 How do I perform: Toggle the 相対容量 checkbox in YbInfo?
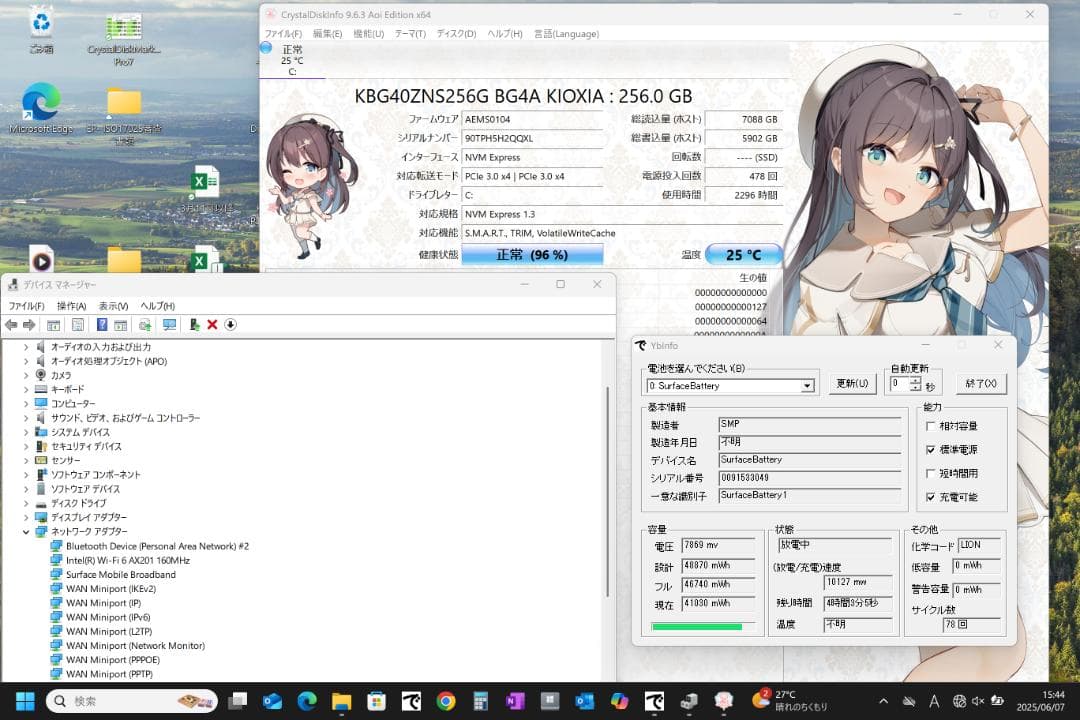pyautogui.click(x=931, y=426)
